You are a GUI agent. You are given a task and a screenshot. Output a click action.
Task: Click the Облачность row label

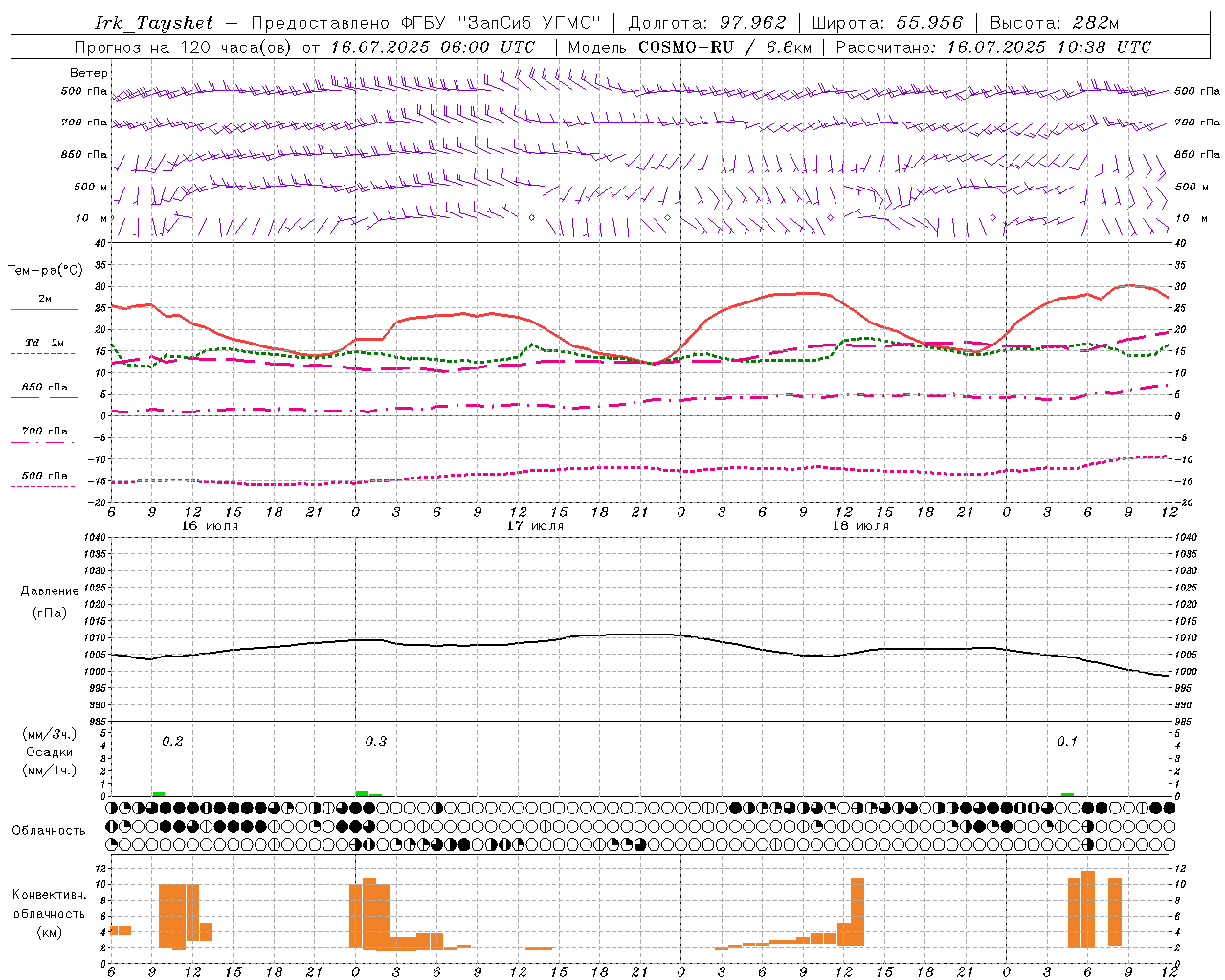[x=49, y=830]
